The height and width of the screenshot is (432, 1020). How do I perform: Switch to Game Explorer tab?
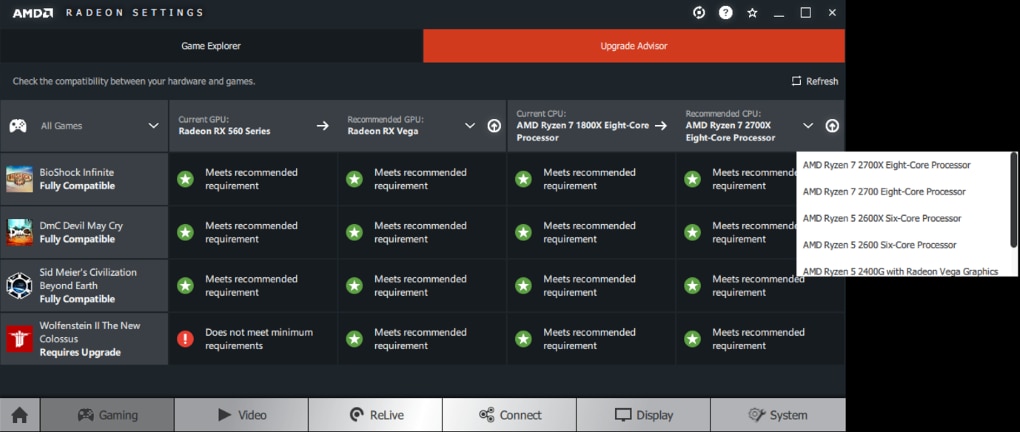coord(211,46)
